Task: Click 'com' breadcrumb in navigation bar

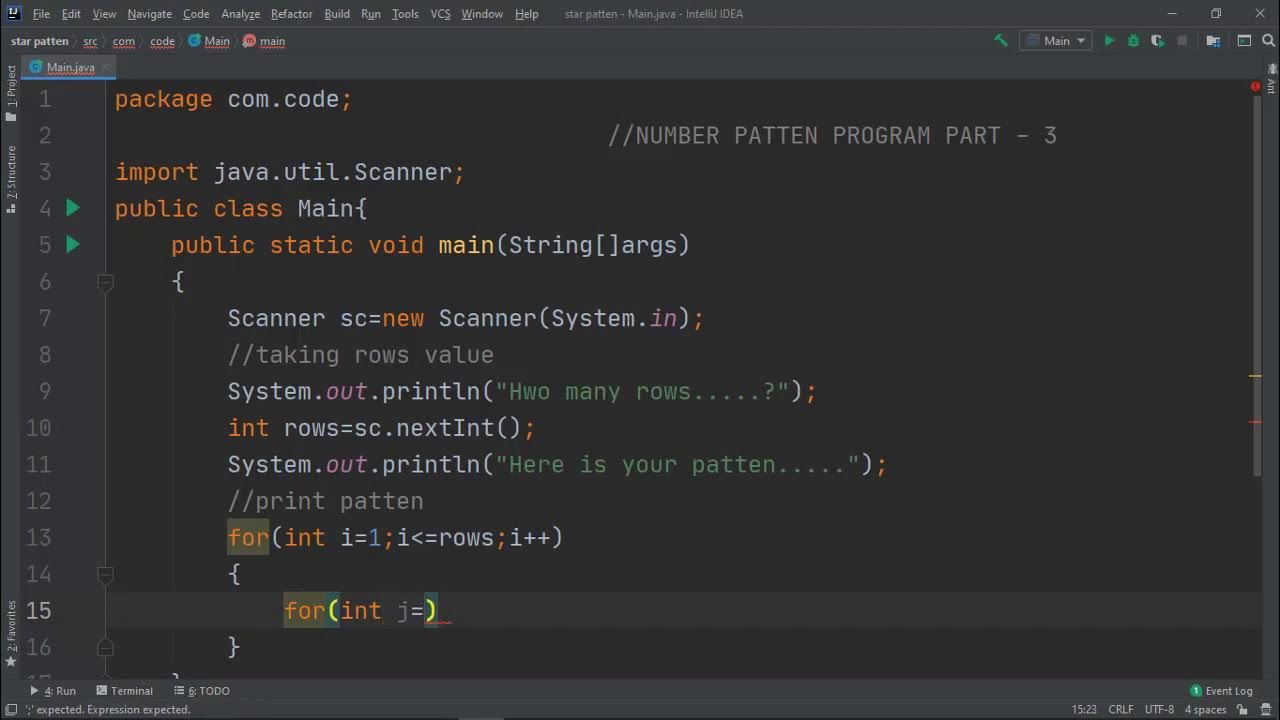Action: 124,41
